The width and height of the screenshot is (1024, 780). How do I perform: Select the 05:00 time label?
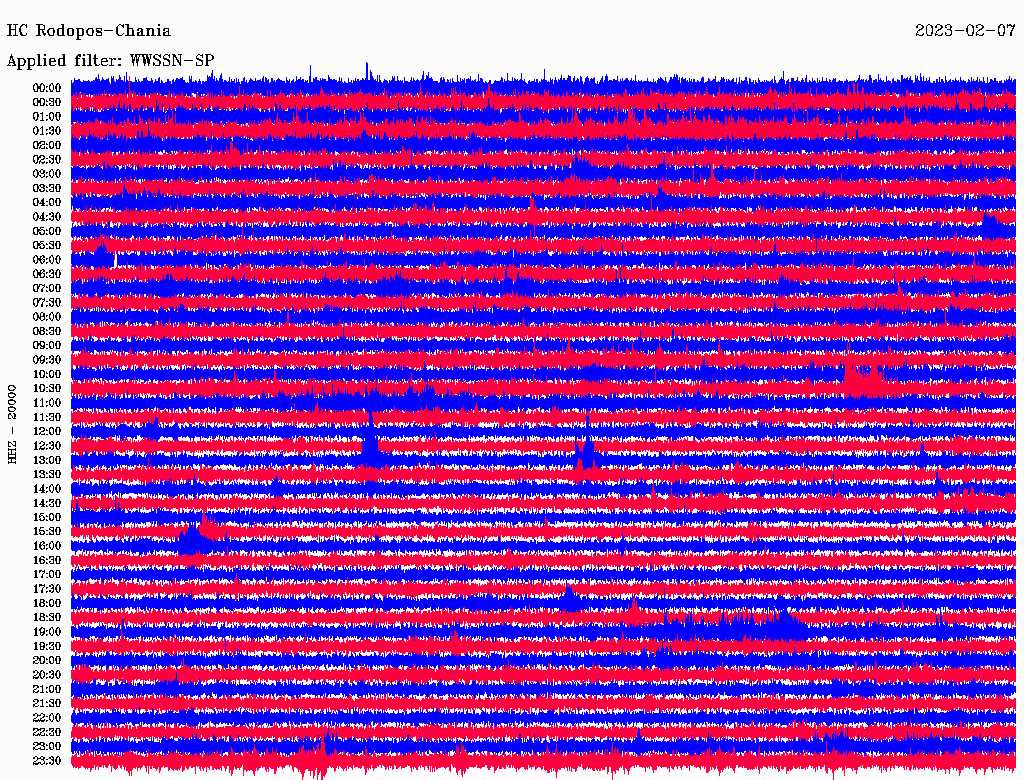47,231
